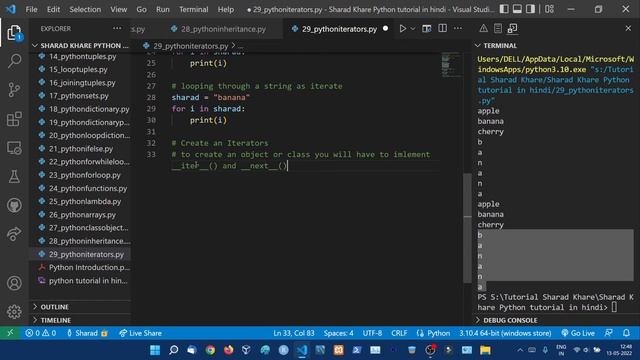Change indentation via Spaces: 4

tap(338, 333)
